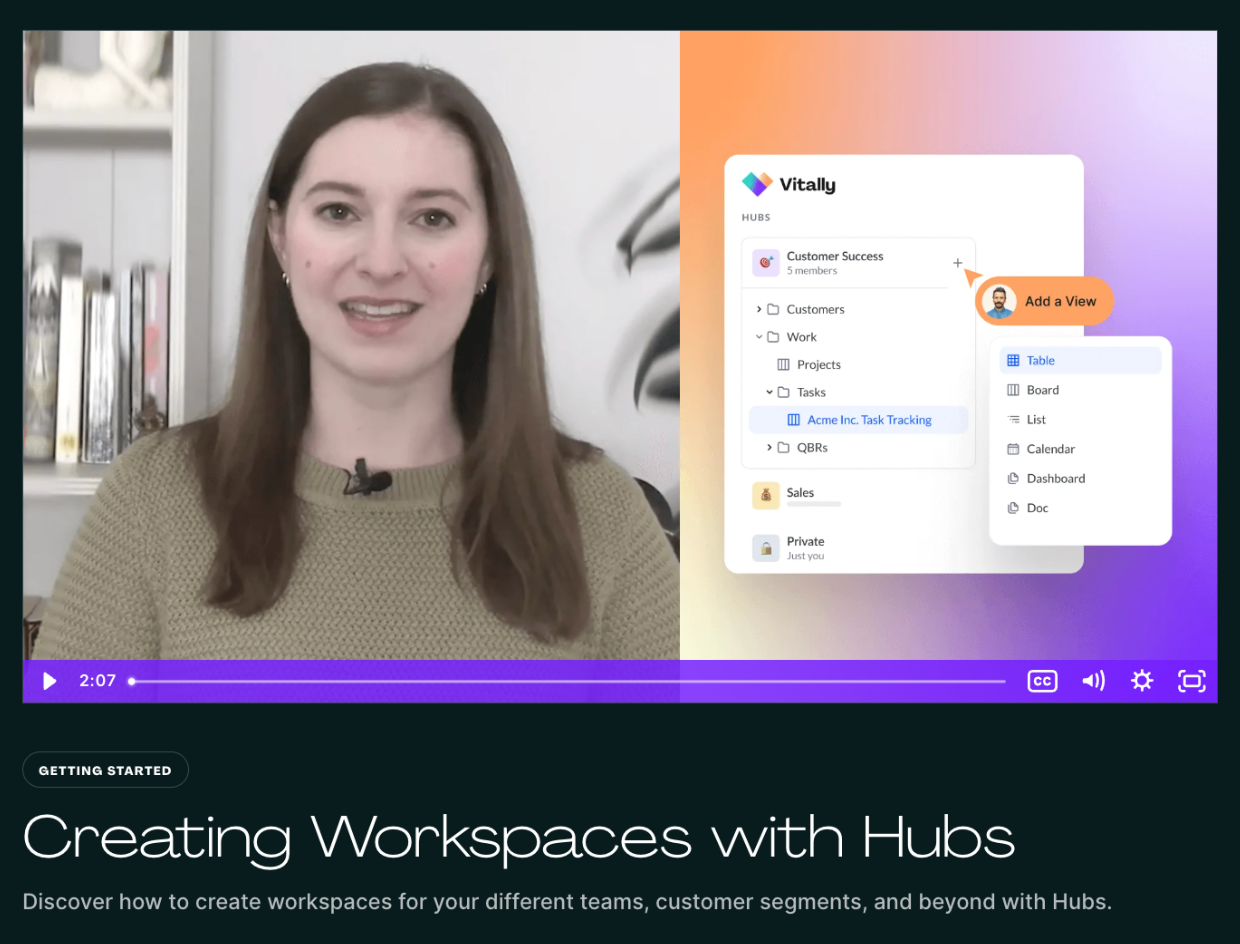Enter fullscreen mode
The height and width of the screenshot is (944, 1240).
tap(1191, 681)
